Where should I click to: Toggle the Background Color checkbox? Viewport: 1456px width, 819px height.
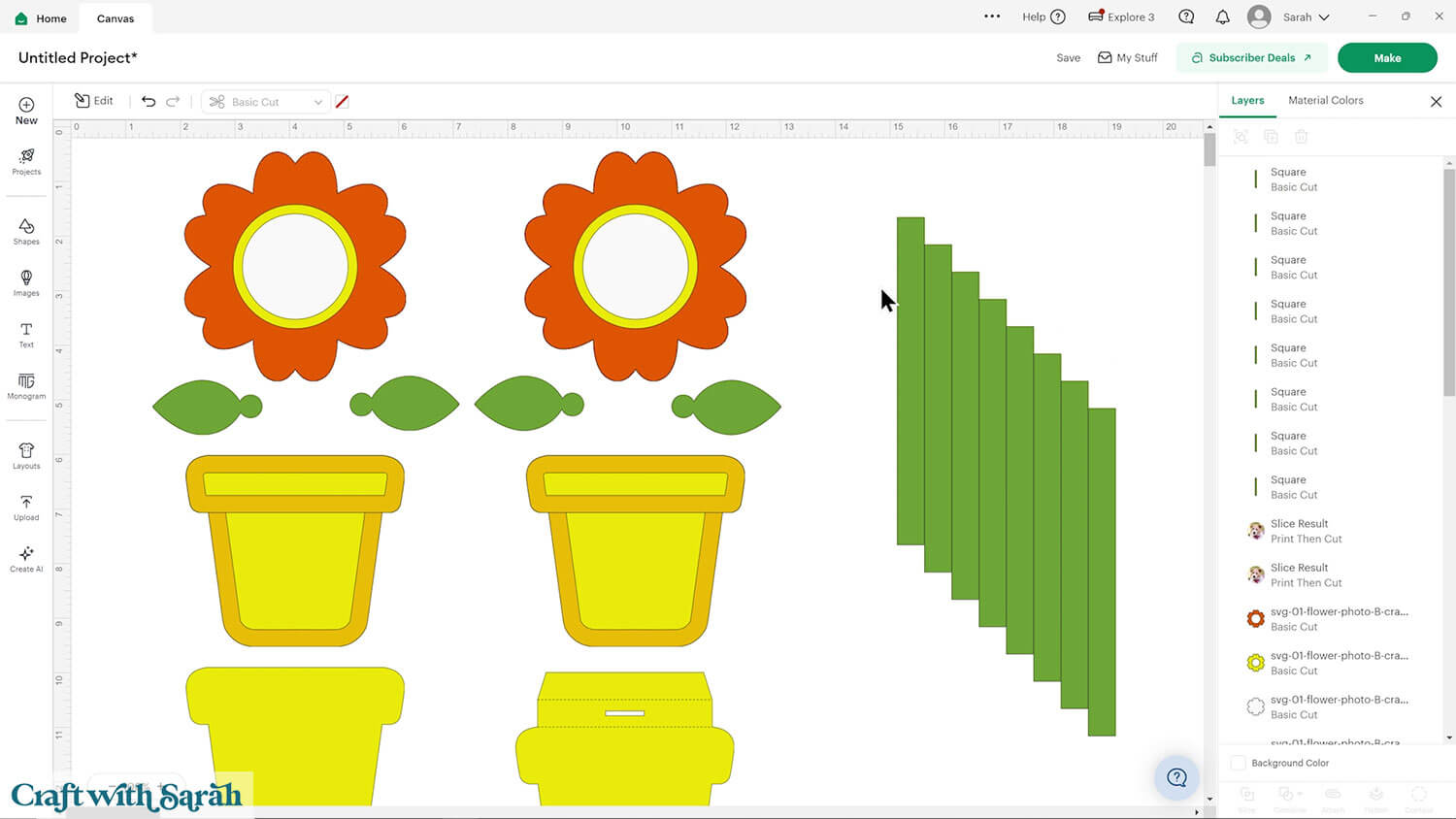click(x=1239, y=763)
